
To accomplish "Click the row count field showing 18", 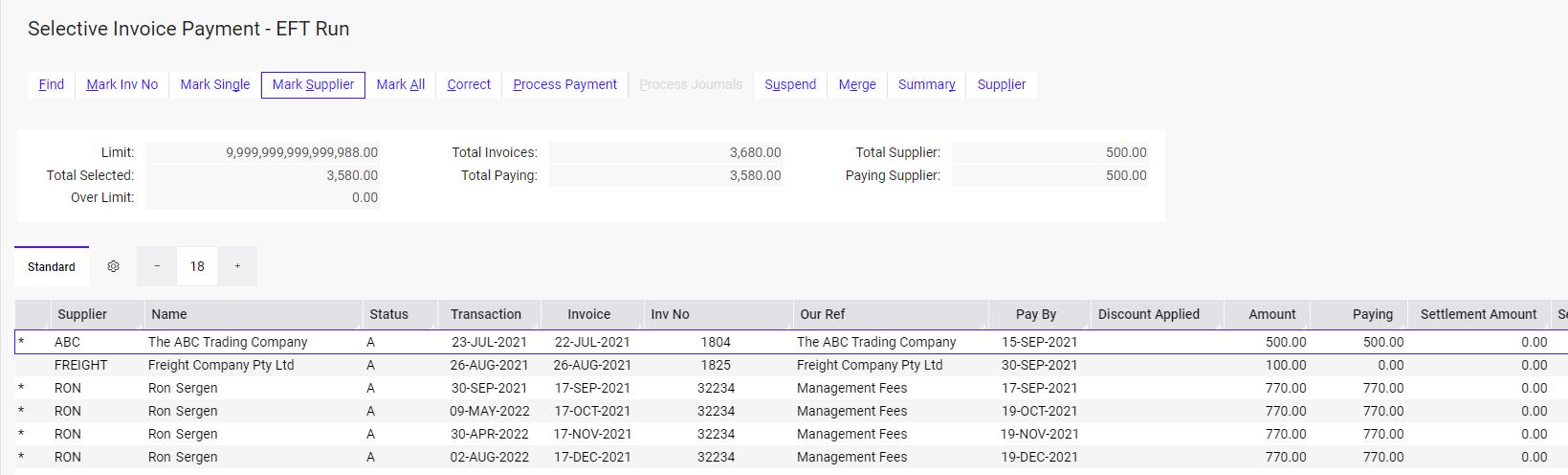I will pyautogui.click(x=197, y=266).
